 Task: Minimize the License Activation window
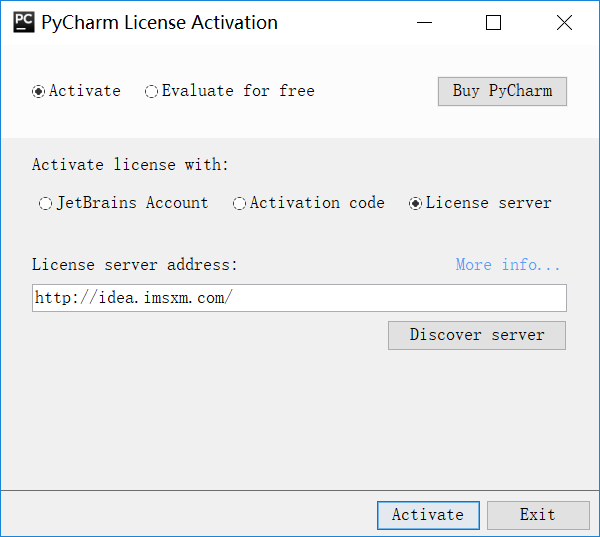click(424, 23)
